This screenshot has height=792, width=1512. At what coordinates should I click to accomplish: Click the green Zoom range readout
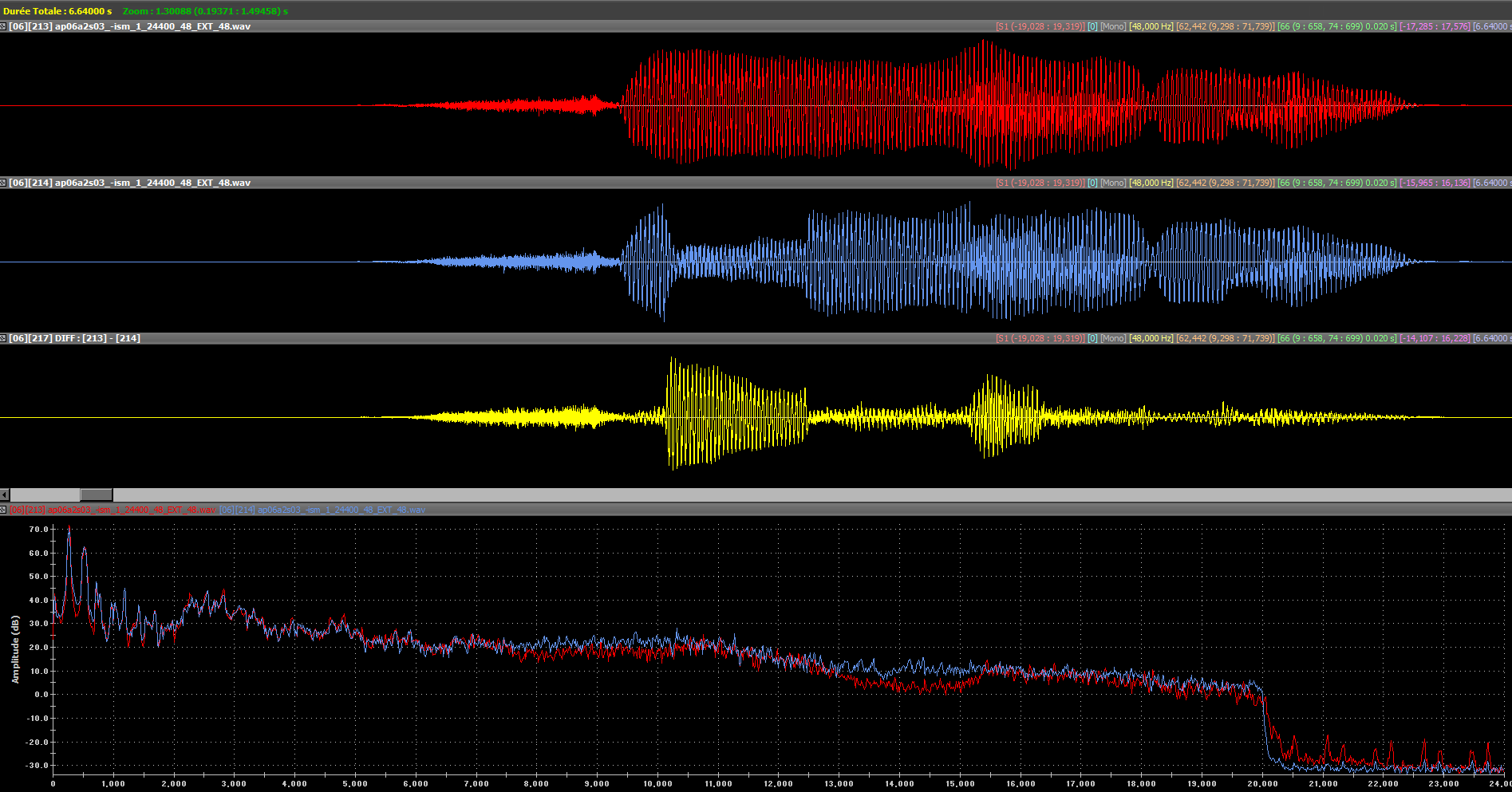tap(205, 11)
